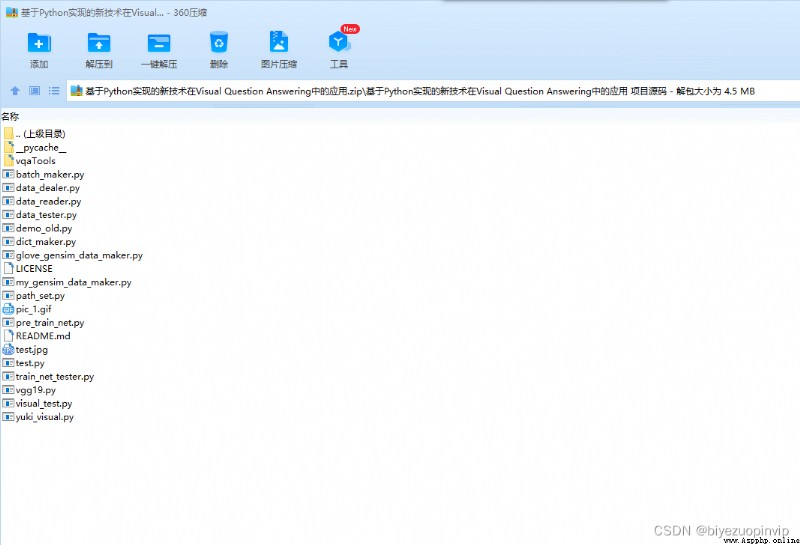
Task: Go up one level with the arrow icon
Action: (x=15, y=91)
